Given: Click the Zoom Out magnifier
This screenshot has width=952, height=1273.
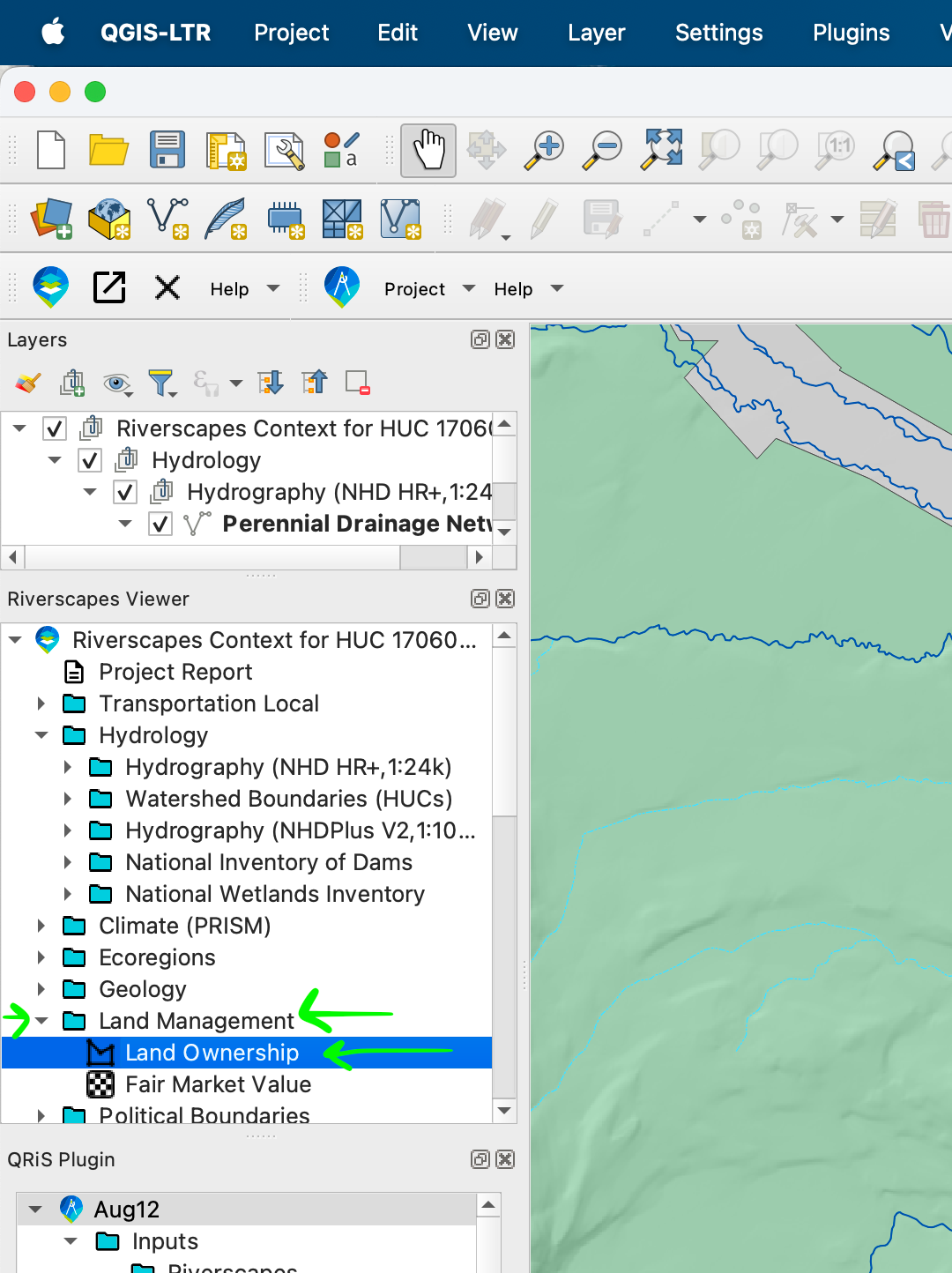Looking at the screenshot, I should tap(603, 150).
